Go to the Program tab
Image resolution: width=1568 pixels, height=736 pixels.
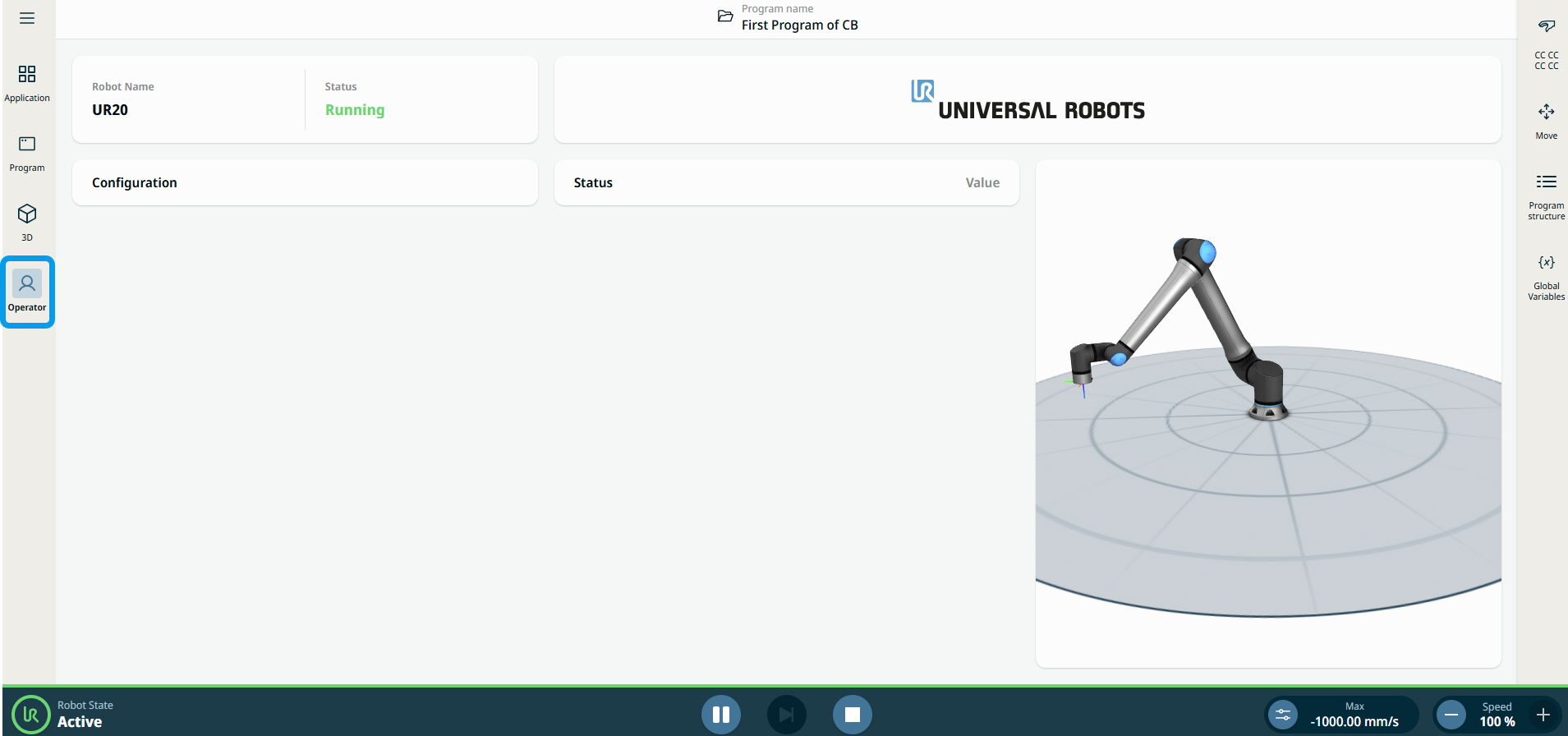click(27, 153)
